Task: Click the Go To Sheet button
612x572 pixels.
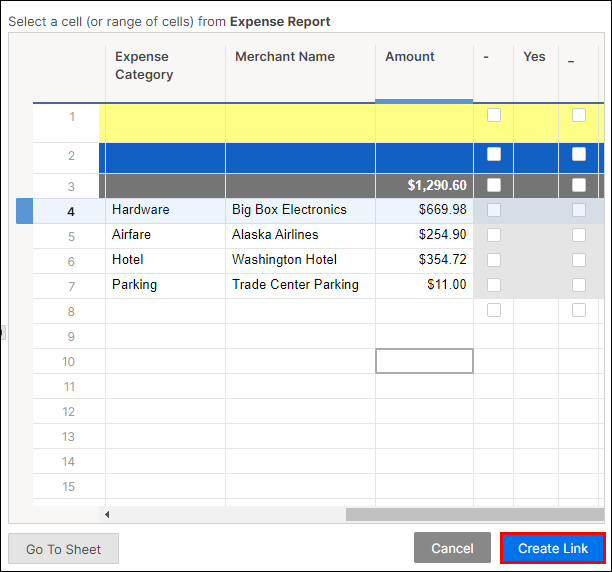Action: point(63,549)
